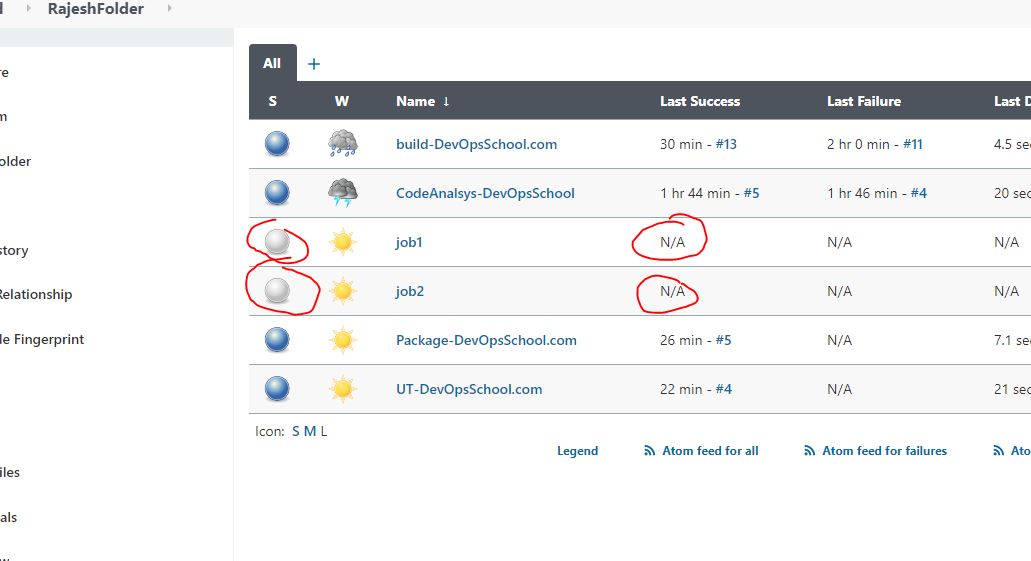Open last successful build #13
Screen dimensions: 1031x561
coord(726,144)
